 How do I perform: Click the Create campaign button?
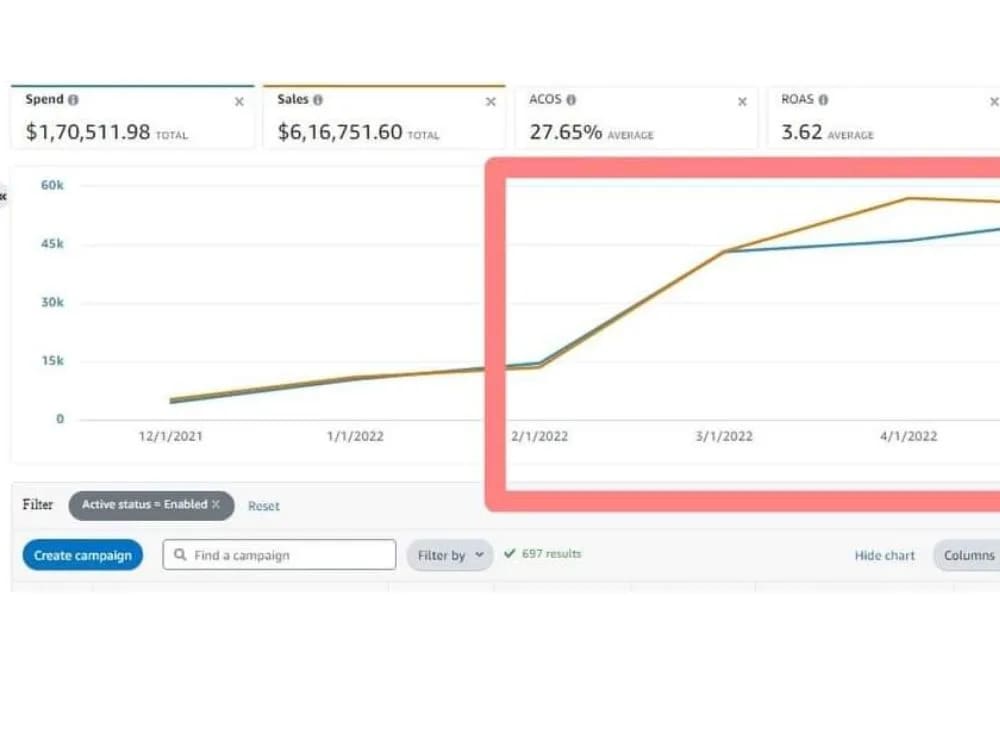pyautogui.click(x=82, y=554)
